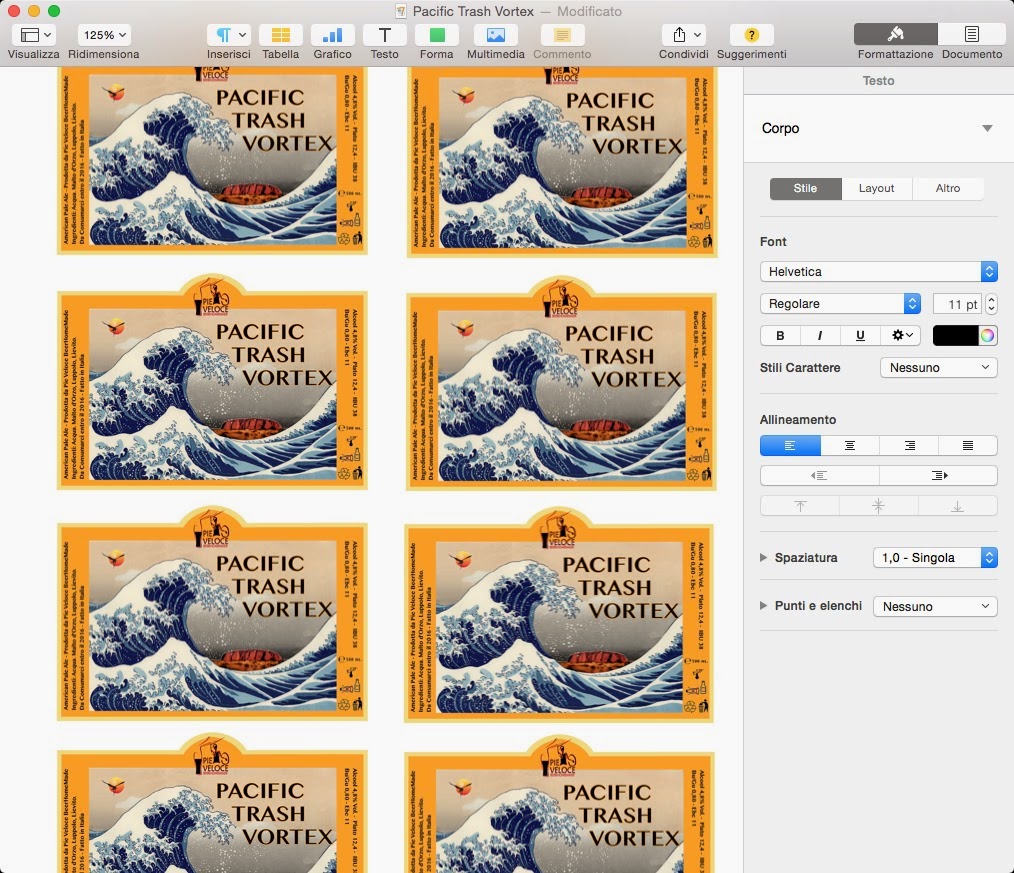Click the Ridimensiona zoom label

point(103,54)
